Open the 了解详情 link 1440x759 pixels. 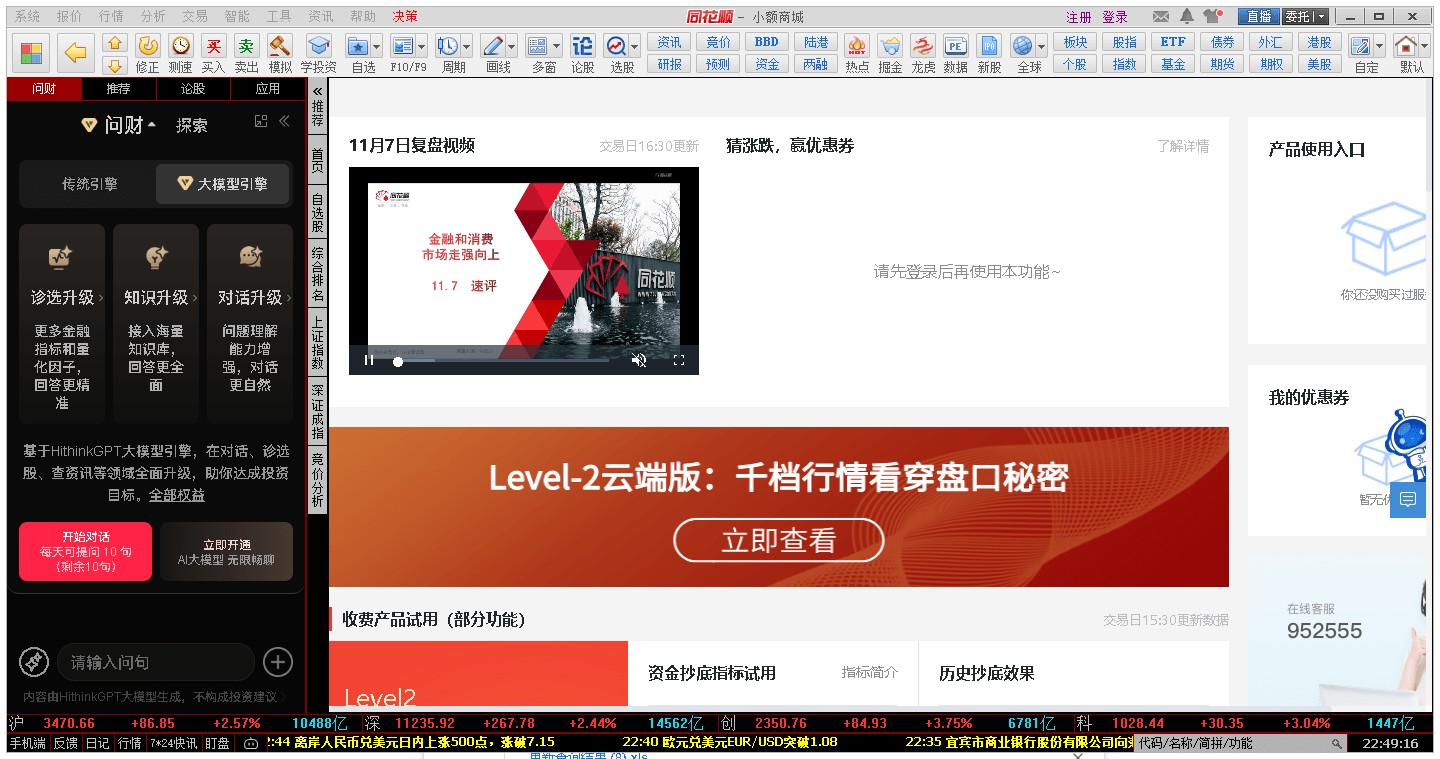[x=1183, y=145]
